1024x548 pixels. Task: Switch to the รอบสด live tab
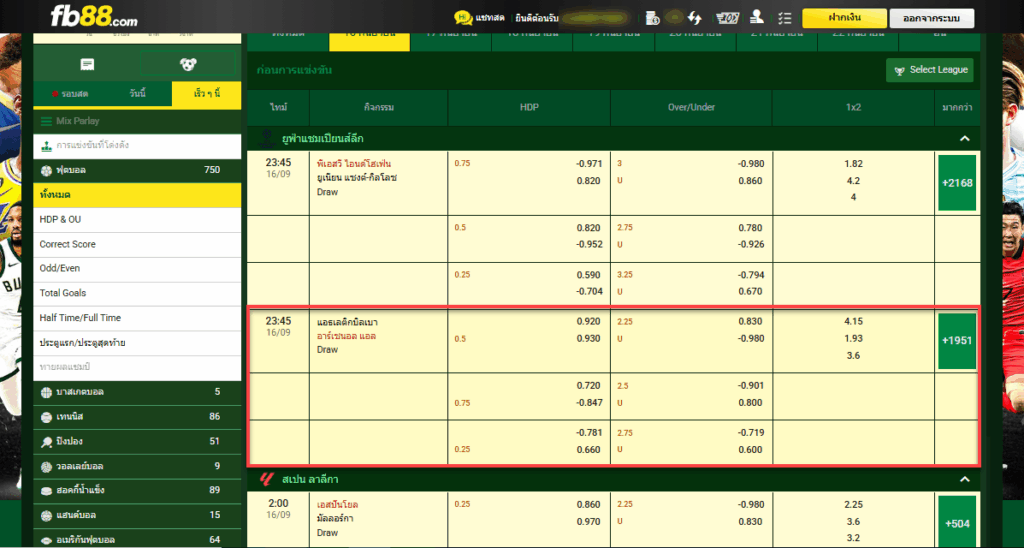70,94
